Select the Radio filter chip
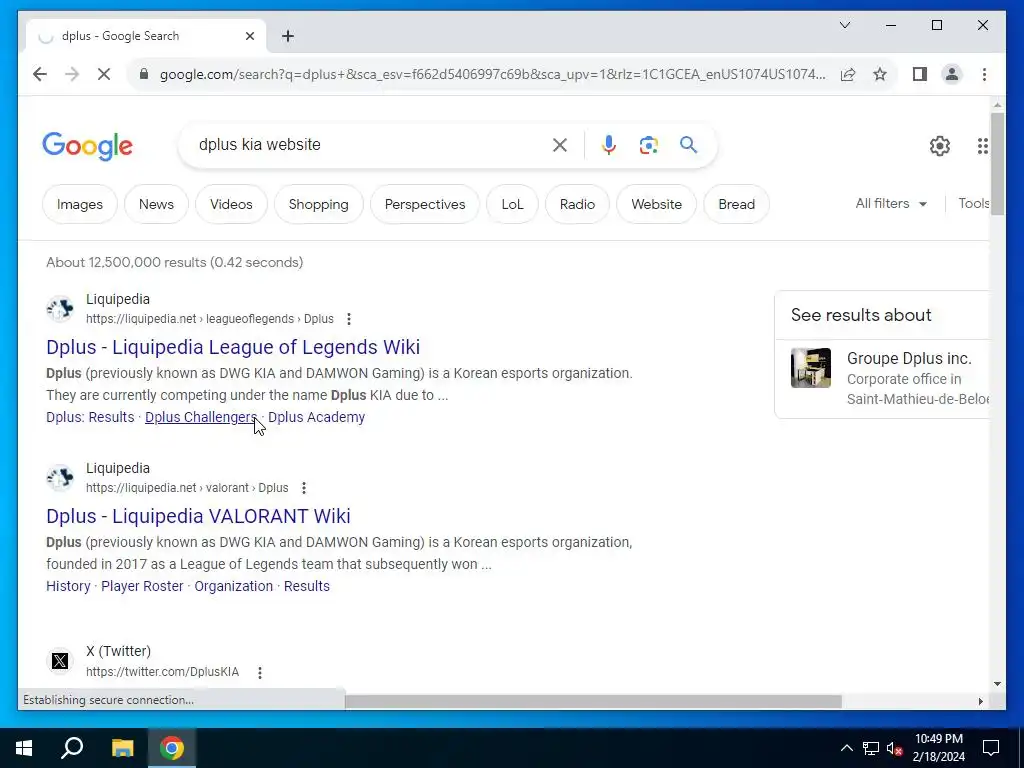The height and width of the screenshot is (768, 1024). 577,204
